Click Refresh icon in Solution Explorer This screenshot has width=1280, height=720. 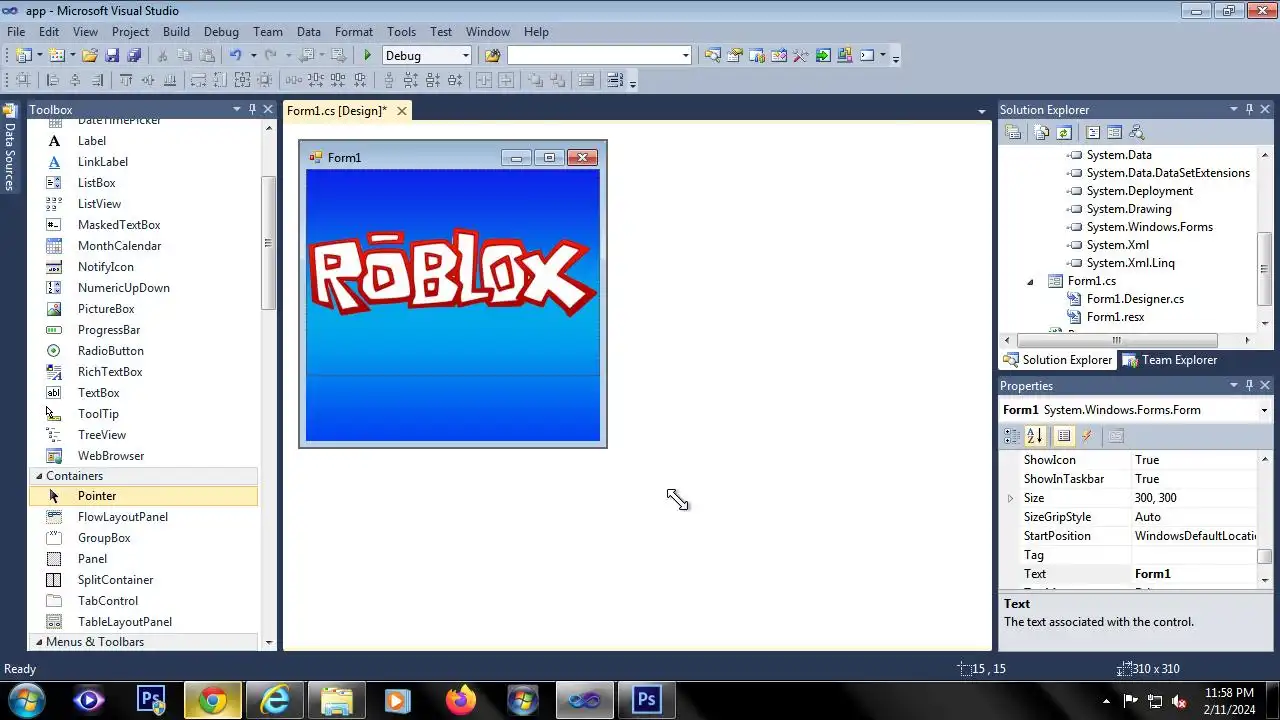1063,132
